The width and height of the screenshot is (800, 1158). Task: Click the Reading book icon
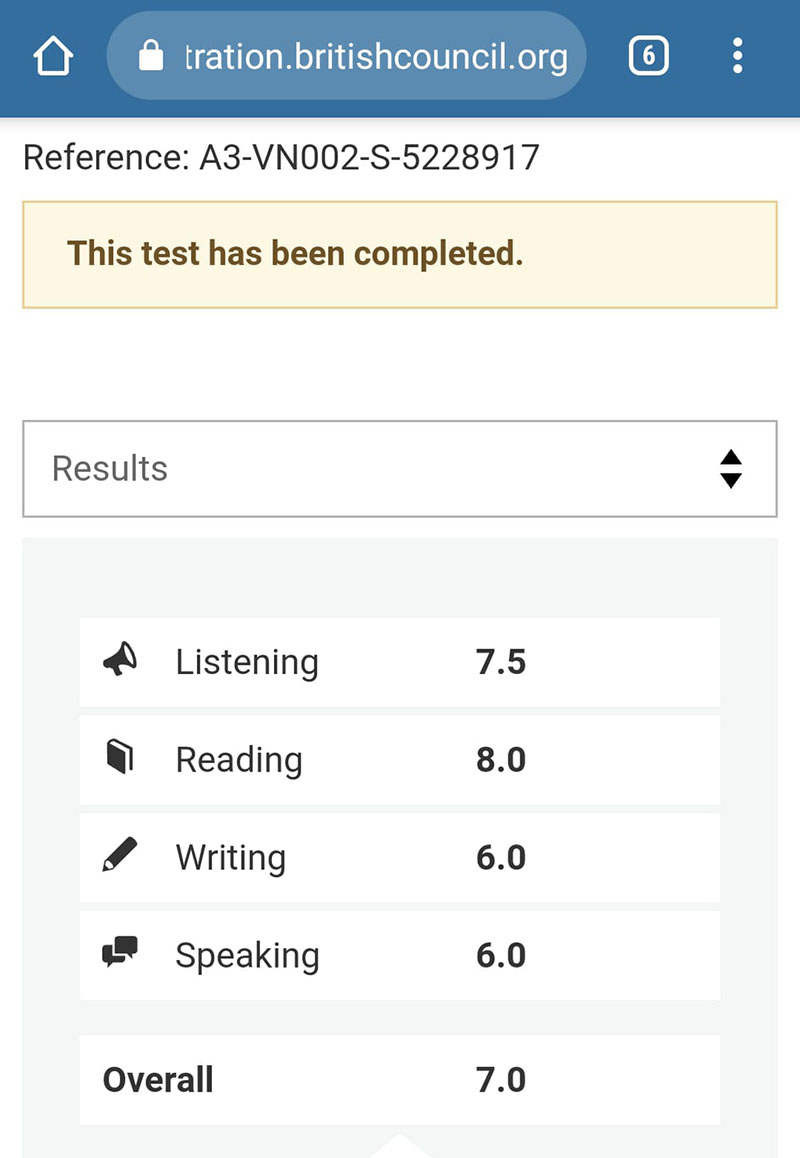(x=120, y=758)
